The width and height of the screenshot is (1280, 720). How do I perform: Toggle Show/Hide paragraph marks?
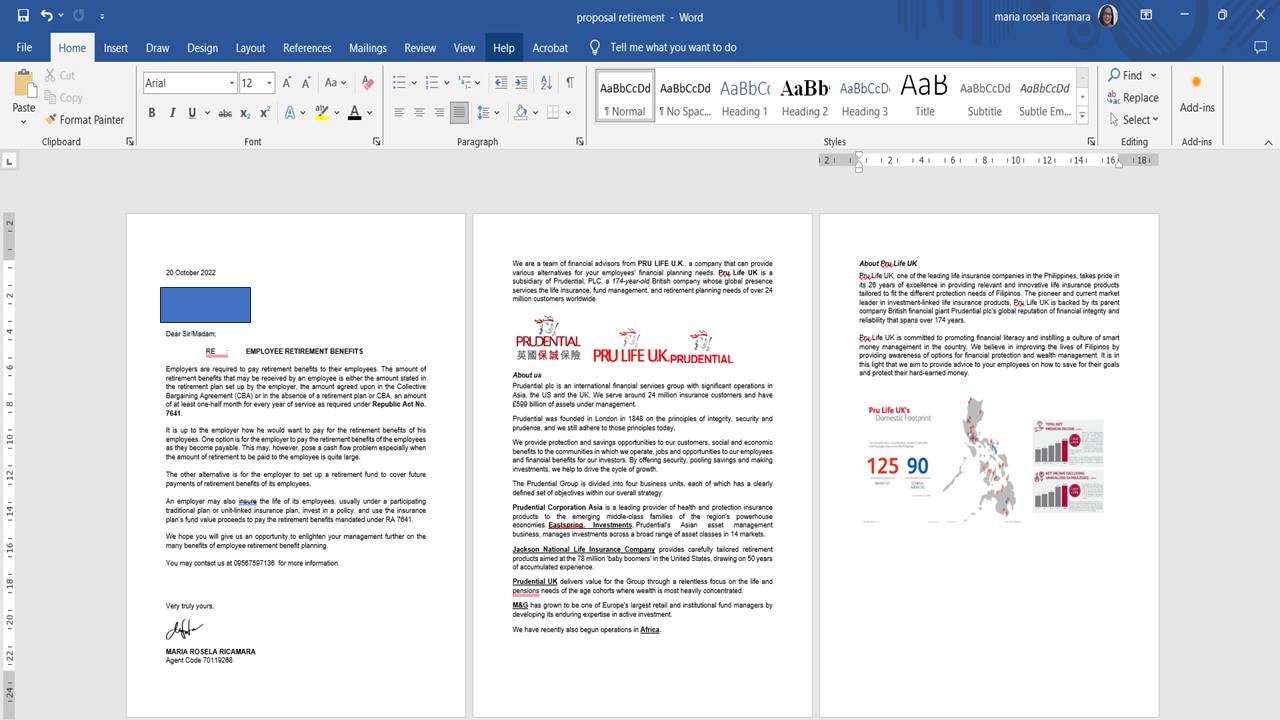[570, 83]
